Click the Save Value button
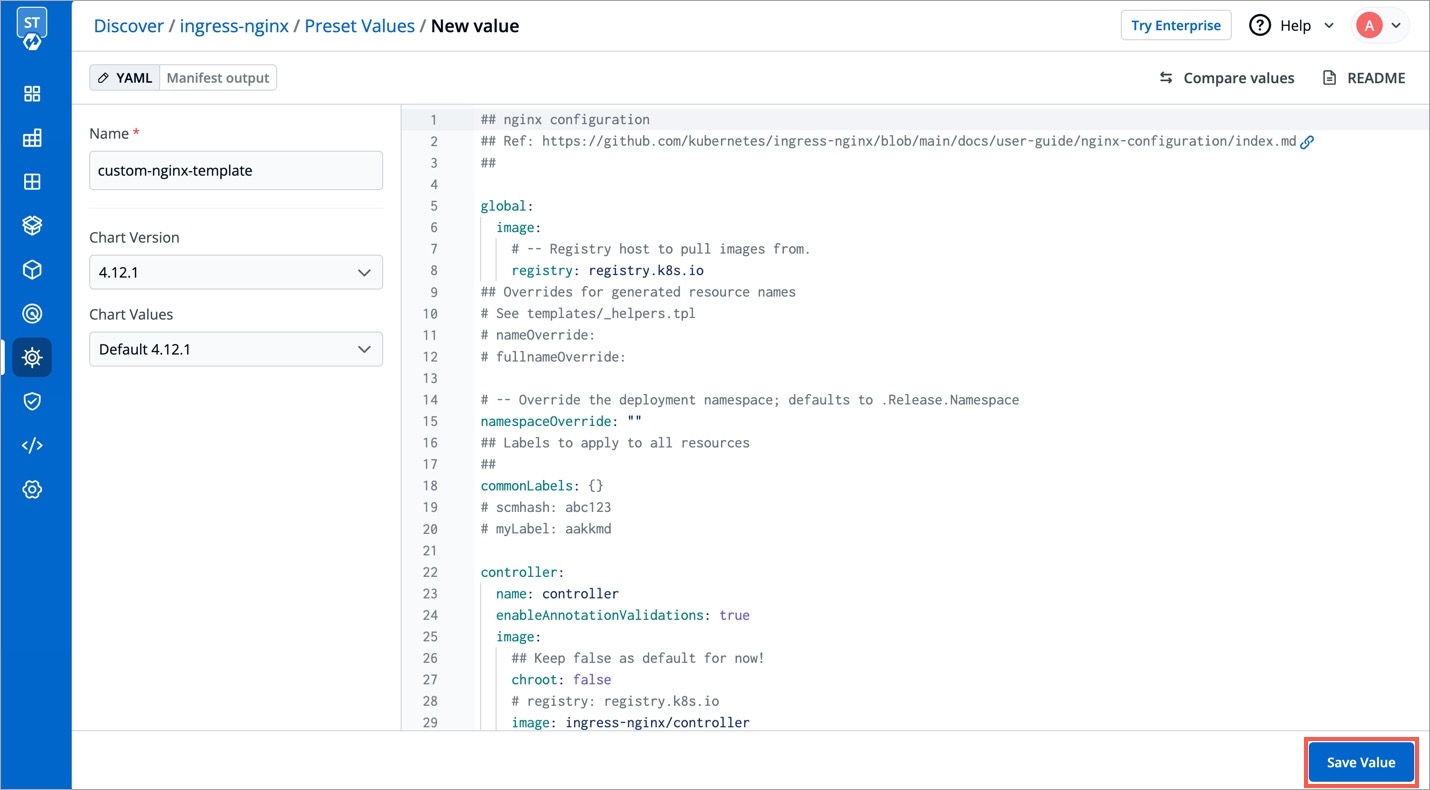 click(1361, 762)
